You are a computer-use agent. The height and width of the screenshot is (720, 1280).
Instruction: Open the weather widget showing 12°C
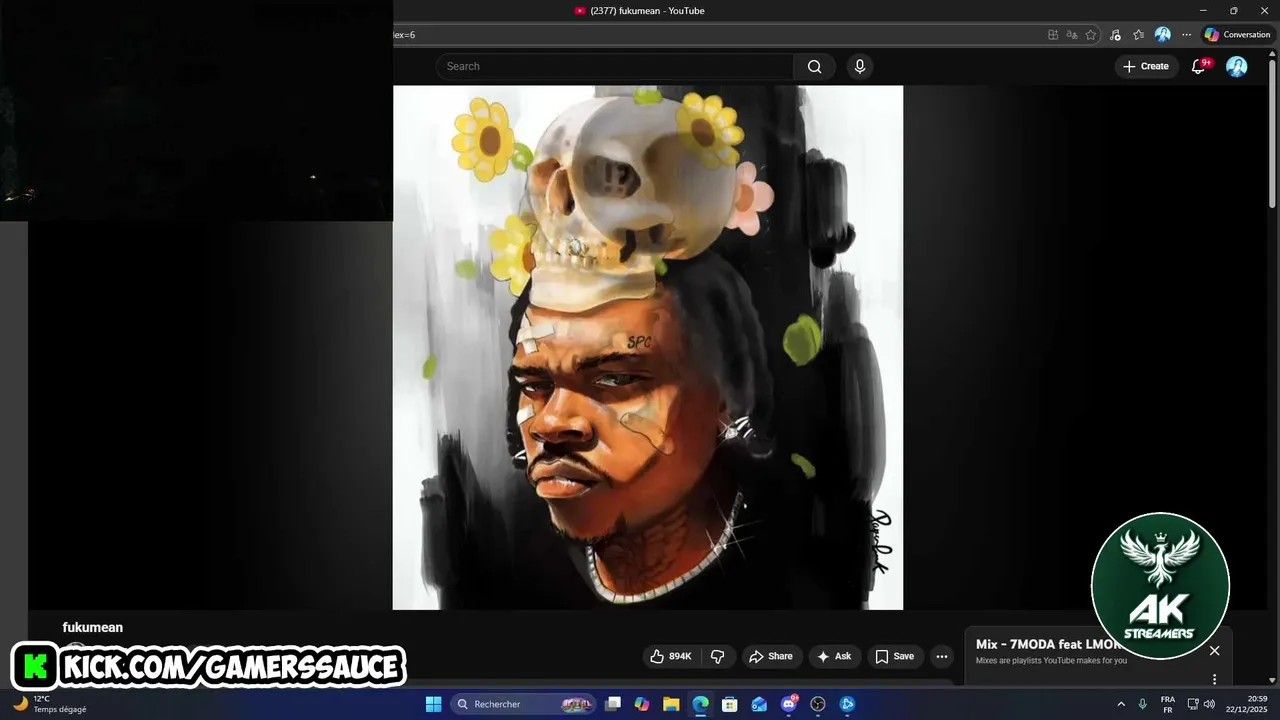[x=50, y=704]
